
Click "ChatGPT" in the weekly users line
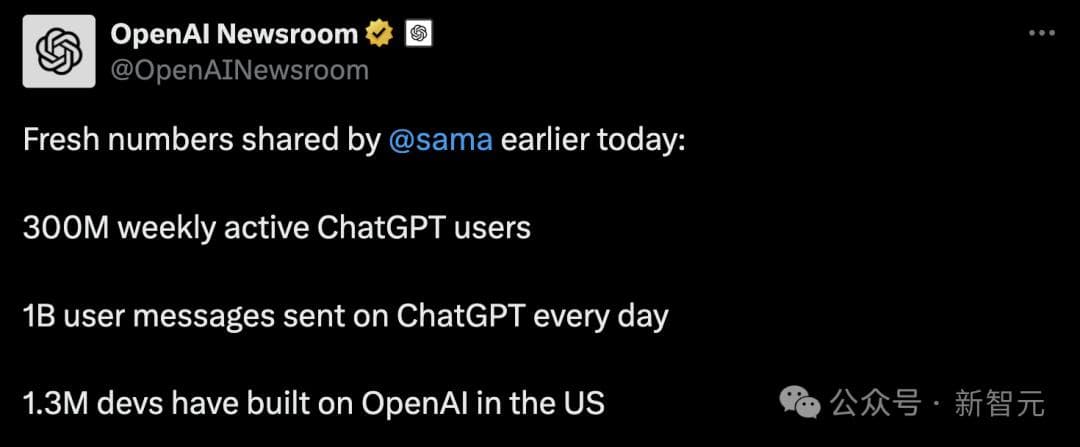click(380, 228)
